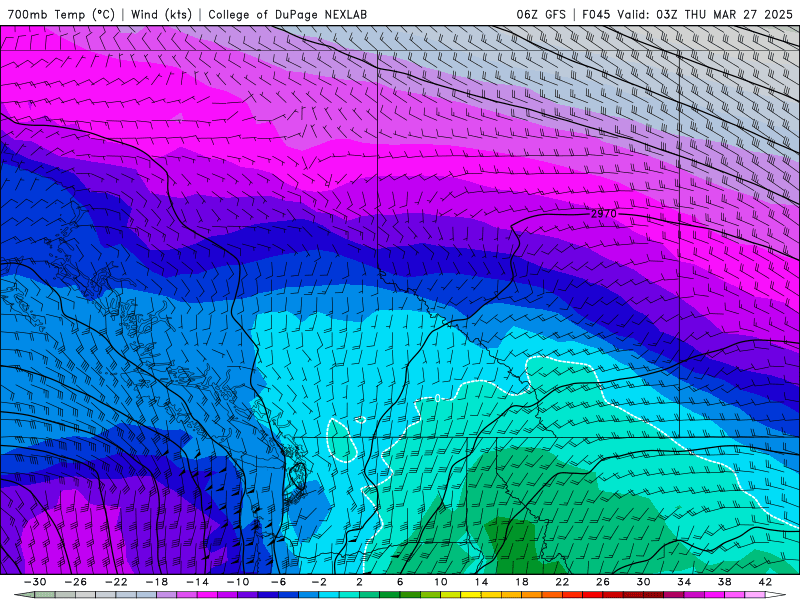Image resolution: width=800 pixels, height=600 pixels.
Task: Click the "14" colorbar tick label
Action: coord(481,582)
